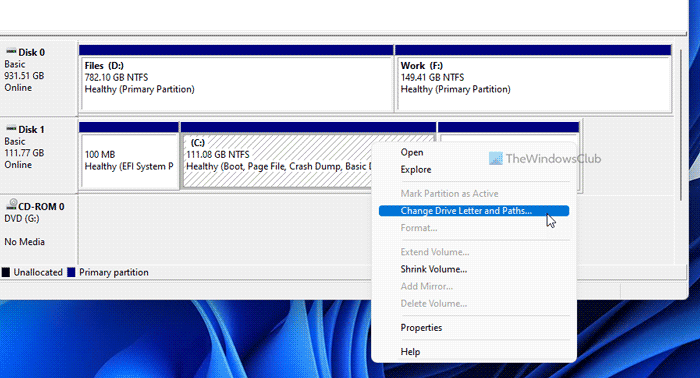
Task: Select the CD-ROM 0 disc icon
Action: tap(12, 205)
